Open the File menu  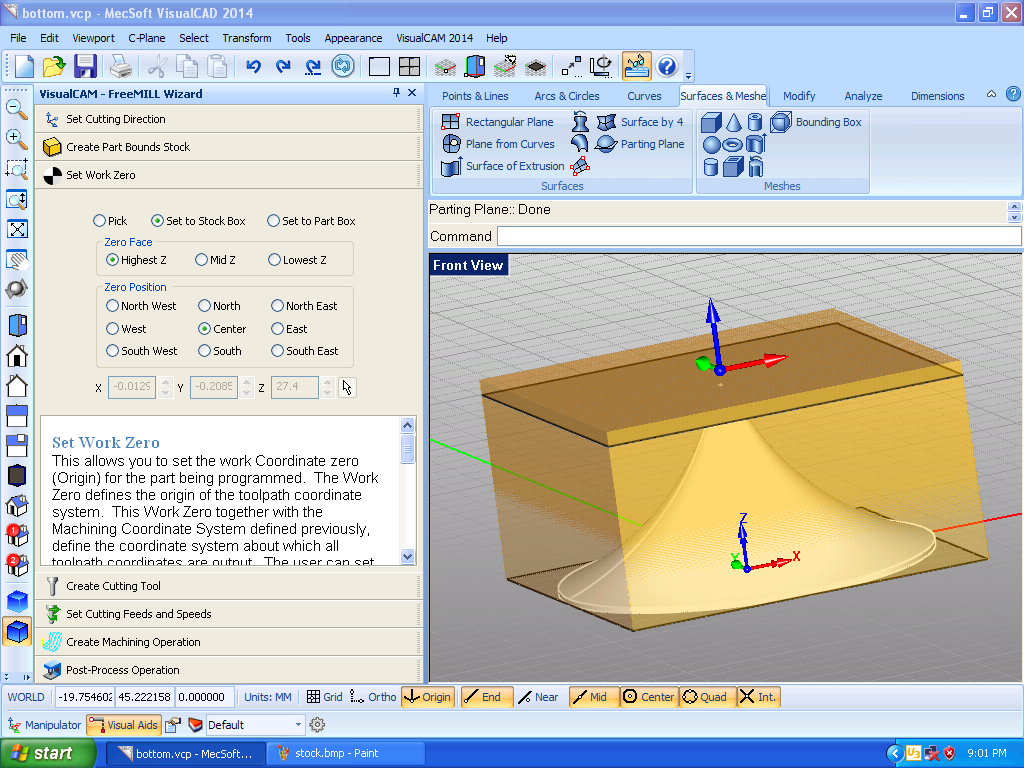18,38
